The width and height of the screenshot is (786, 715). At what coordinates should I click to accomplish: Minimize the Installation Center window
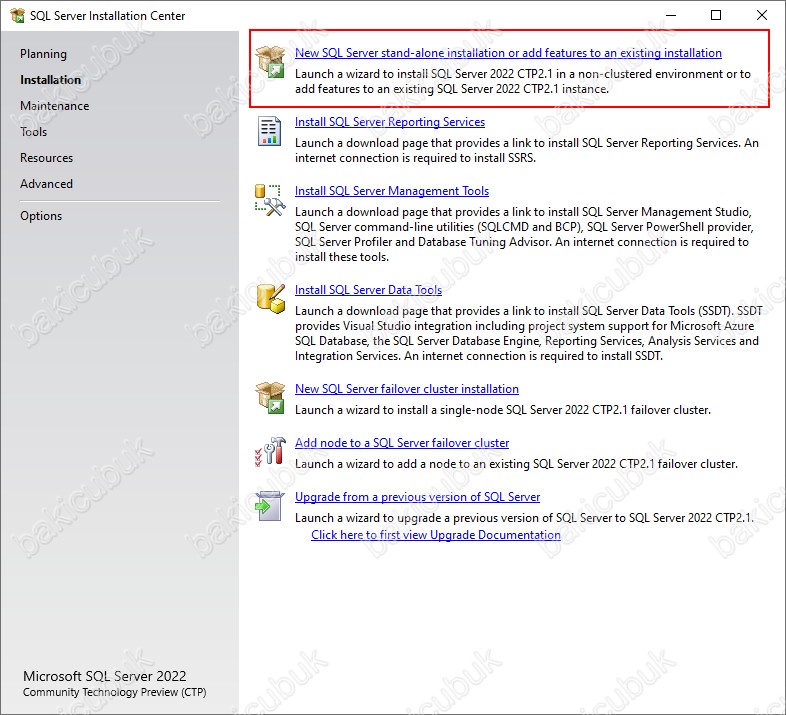(x=671, y=16)
